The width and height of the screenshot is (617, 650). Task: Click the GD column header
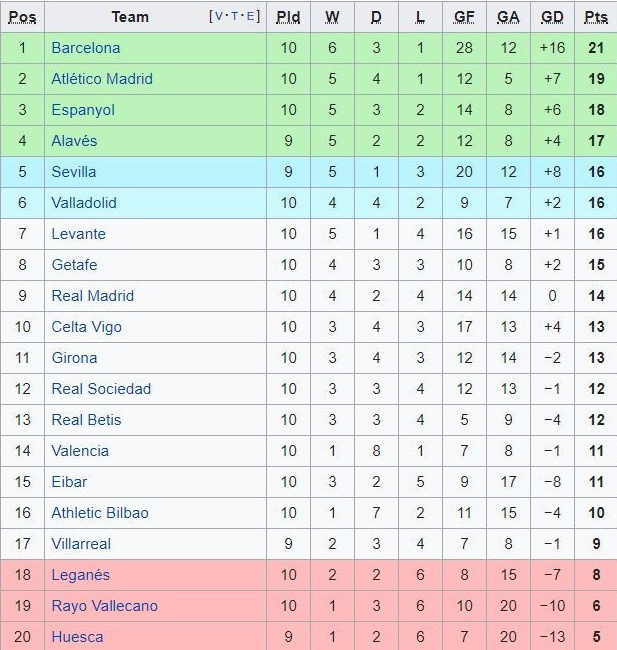tap(552, 17)
